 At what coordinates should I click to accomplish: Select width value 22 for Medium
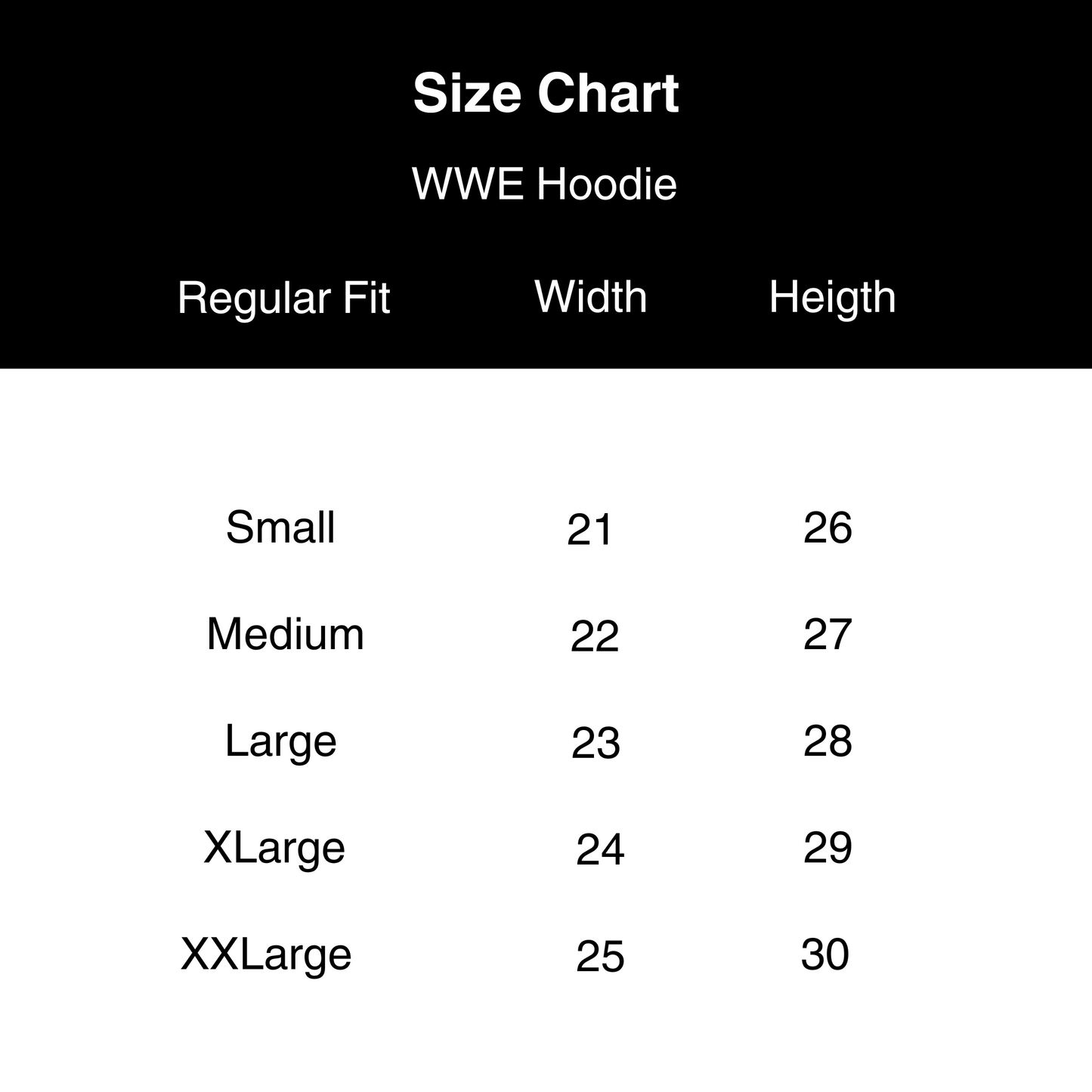click(x=595, y=636)
